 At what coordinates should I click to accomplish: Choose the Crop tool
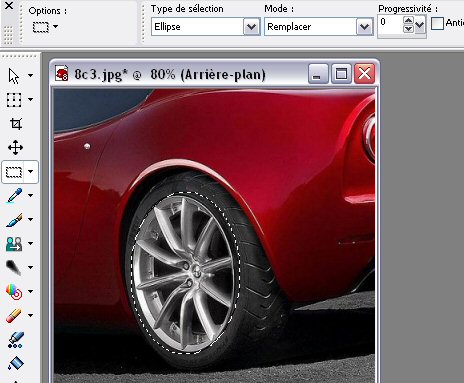point(16,124)
